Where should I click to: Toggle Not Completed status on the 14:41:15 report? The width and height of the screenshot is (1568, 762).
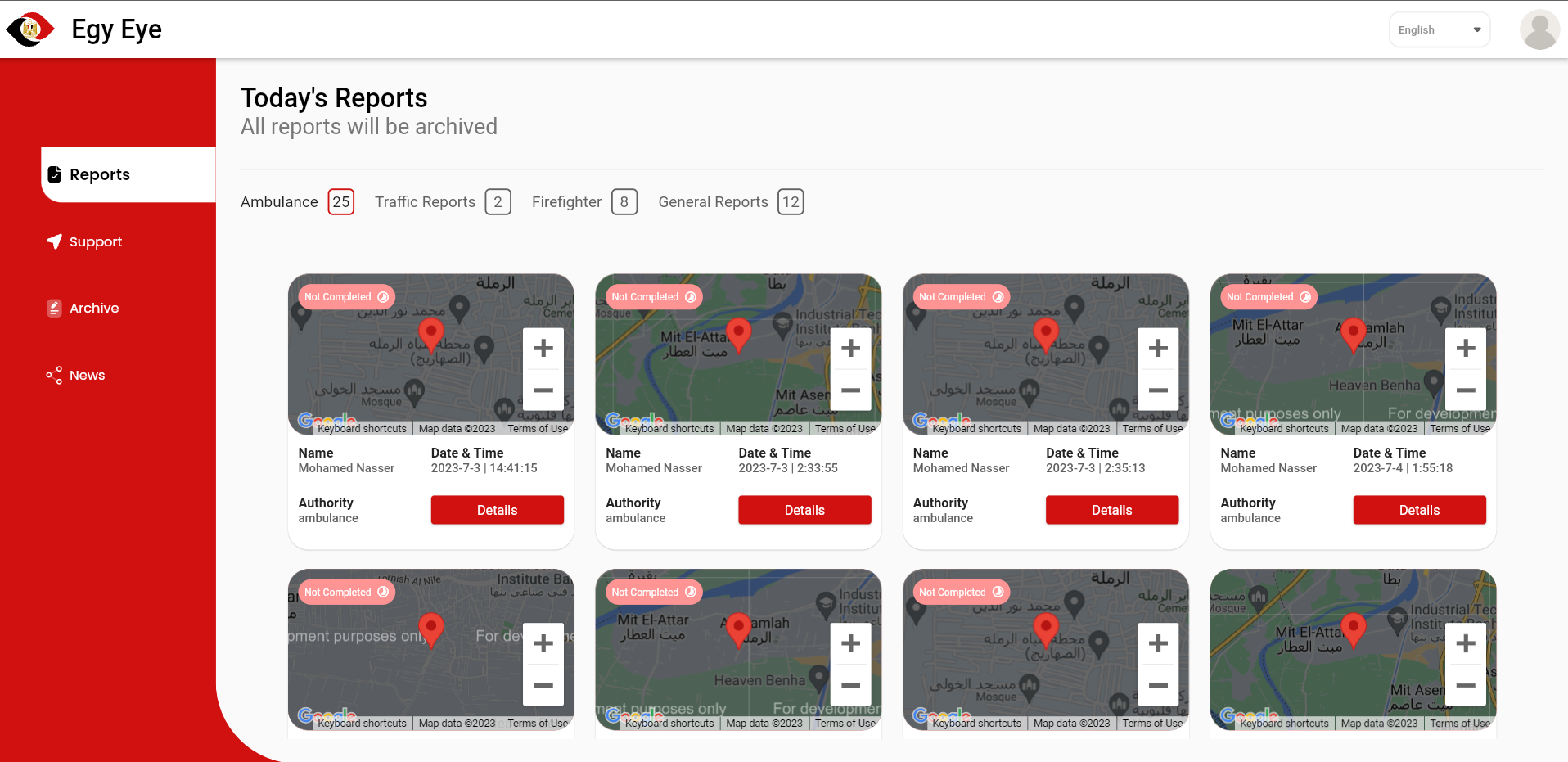pos(347,297)
